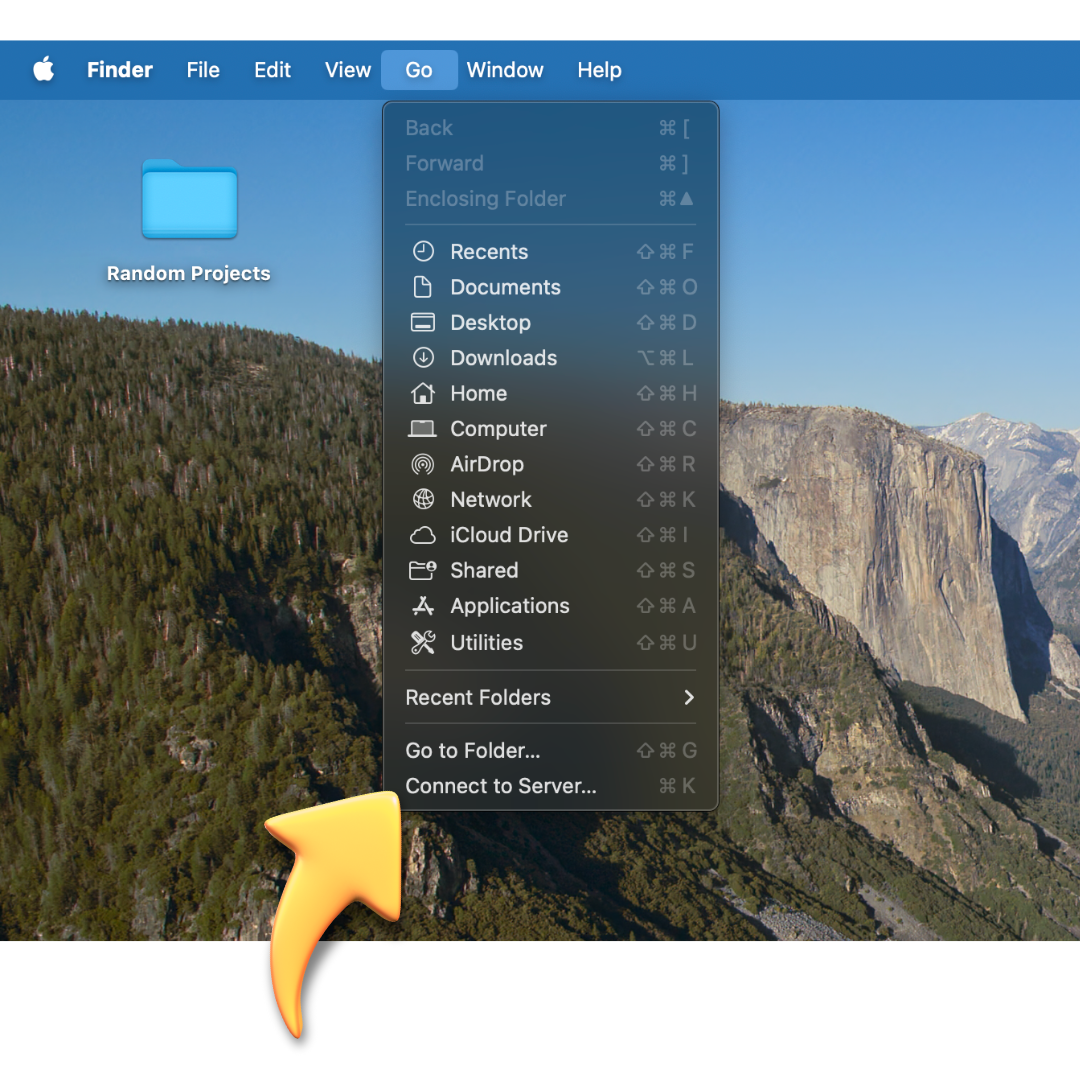
Task: Click the Applications label text
Action: point(510,606)
